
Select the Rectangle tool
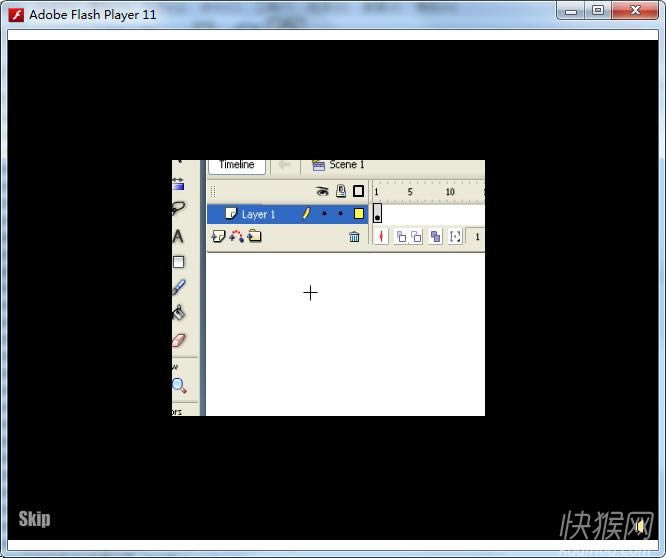click(x=178, y=262)
